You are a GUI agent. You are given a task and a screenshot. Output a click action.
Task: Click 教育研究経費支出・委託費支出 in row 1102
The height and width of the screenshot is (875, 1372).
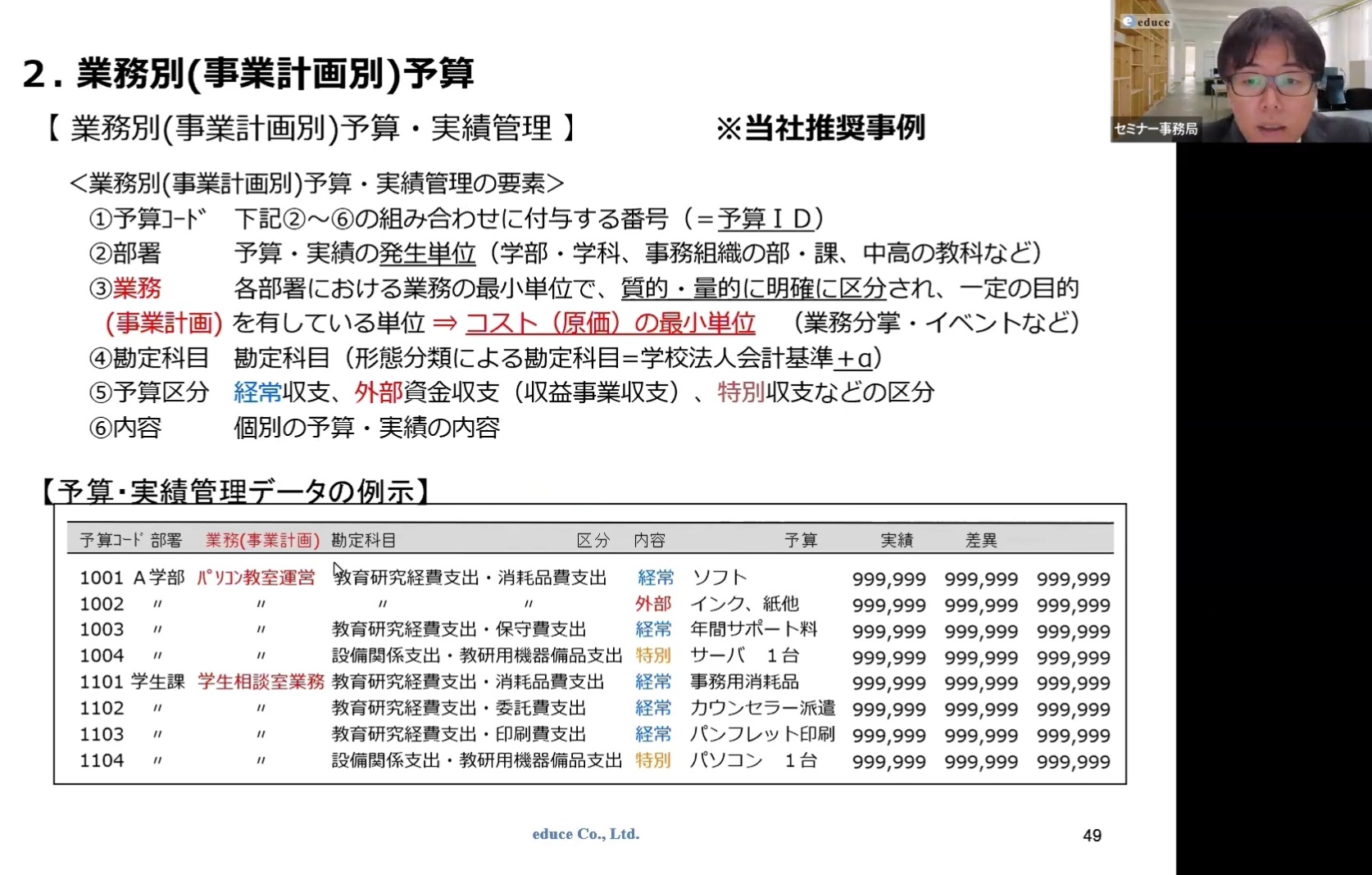point(459,708)
